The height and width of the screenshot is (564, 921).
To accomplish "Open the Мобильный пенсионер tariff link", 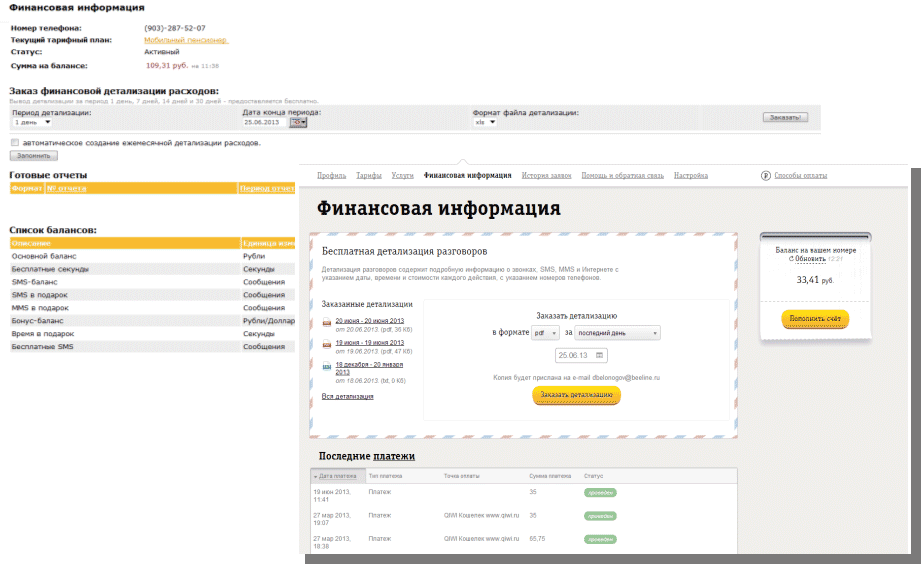I will 186,40.
